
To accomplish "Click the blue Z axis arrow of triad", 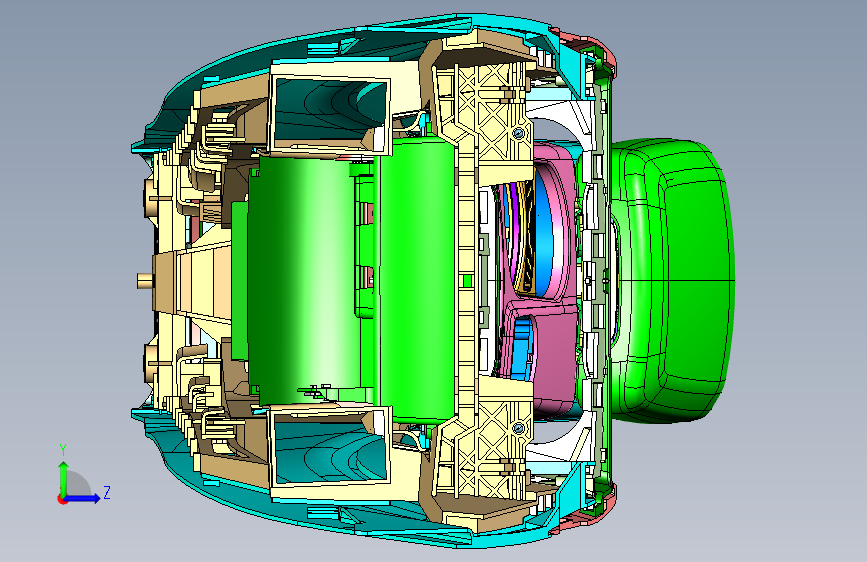I will pos(83,498).
